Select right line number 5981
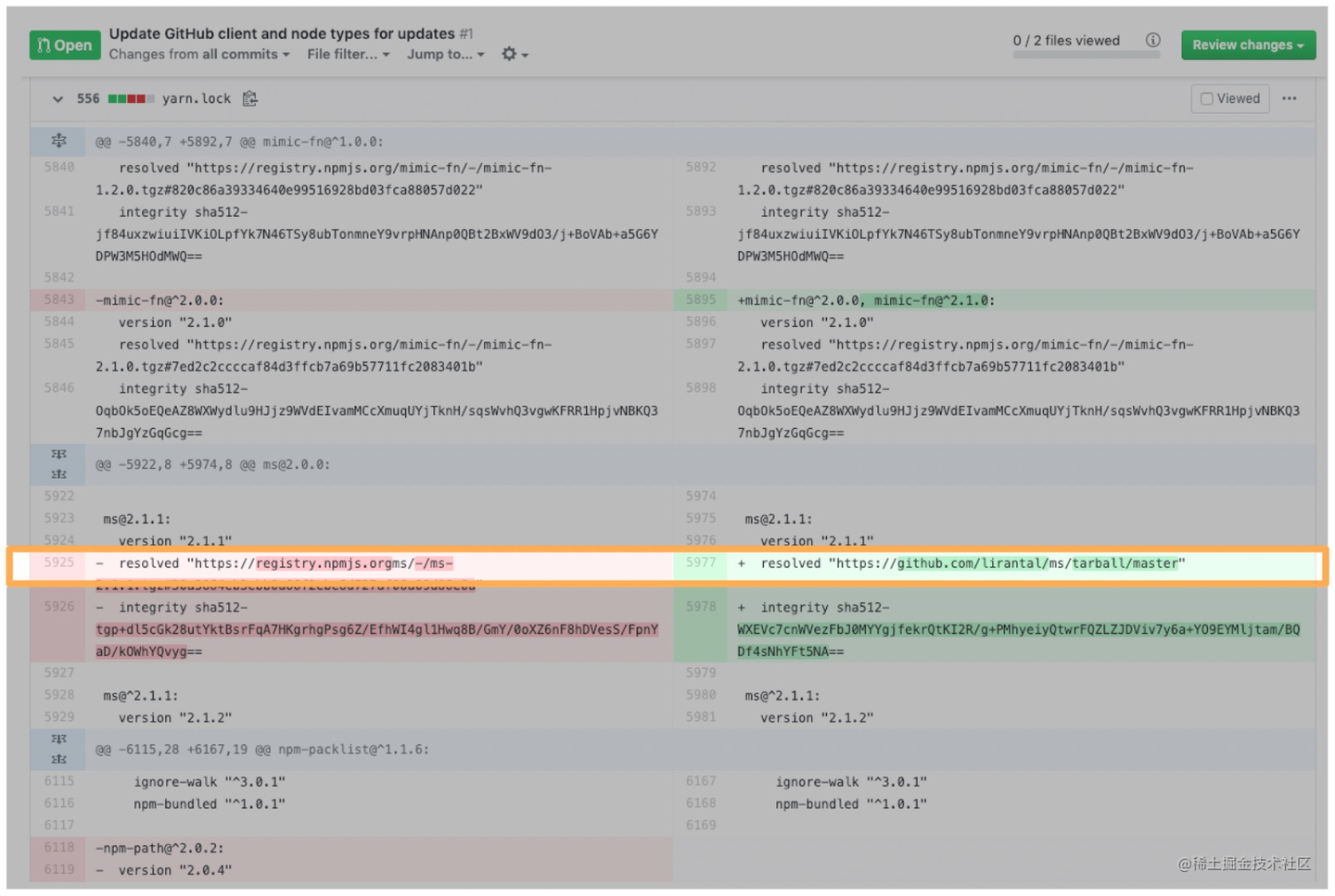Screen dimensions: 1335x896 click(701, 717)
